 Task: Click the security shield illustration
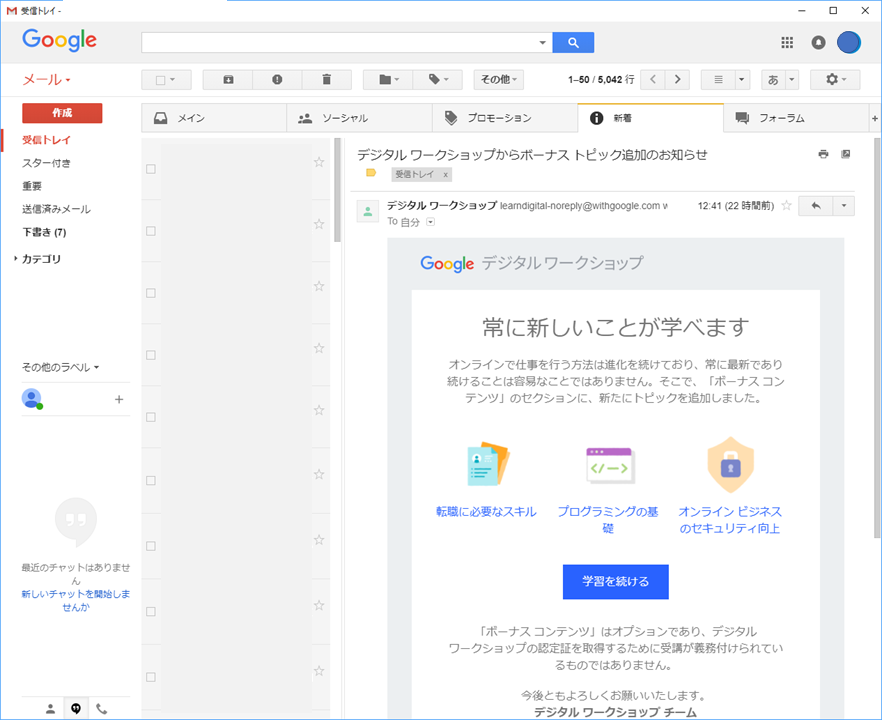[730, 465]
